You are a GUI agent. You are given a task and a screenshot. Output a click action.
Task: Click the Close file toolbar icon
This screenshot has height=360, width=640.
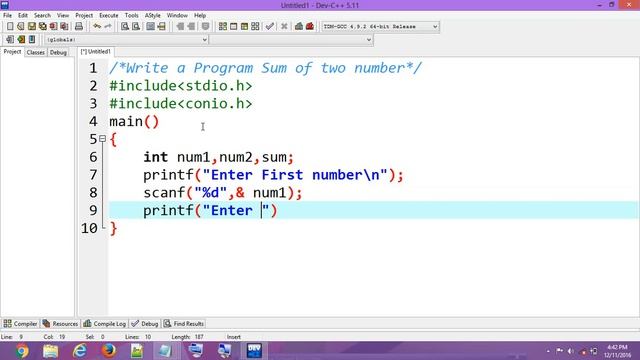(53, 27)
